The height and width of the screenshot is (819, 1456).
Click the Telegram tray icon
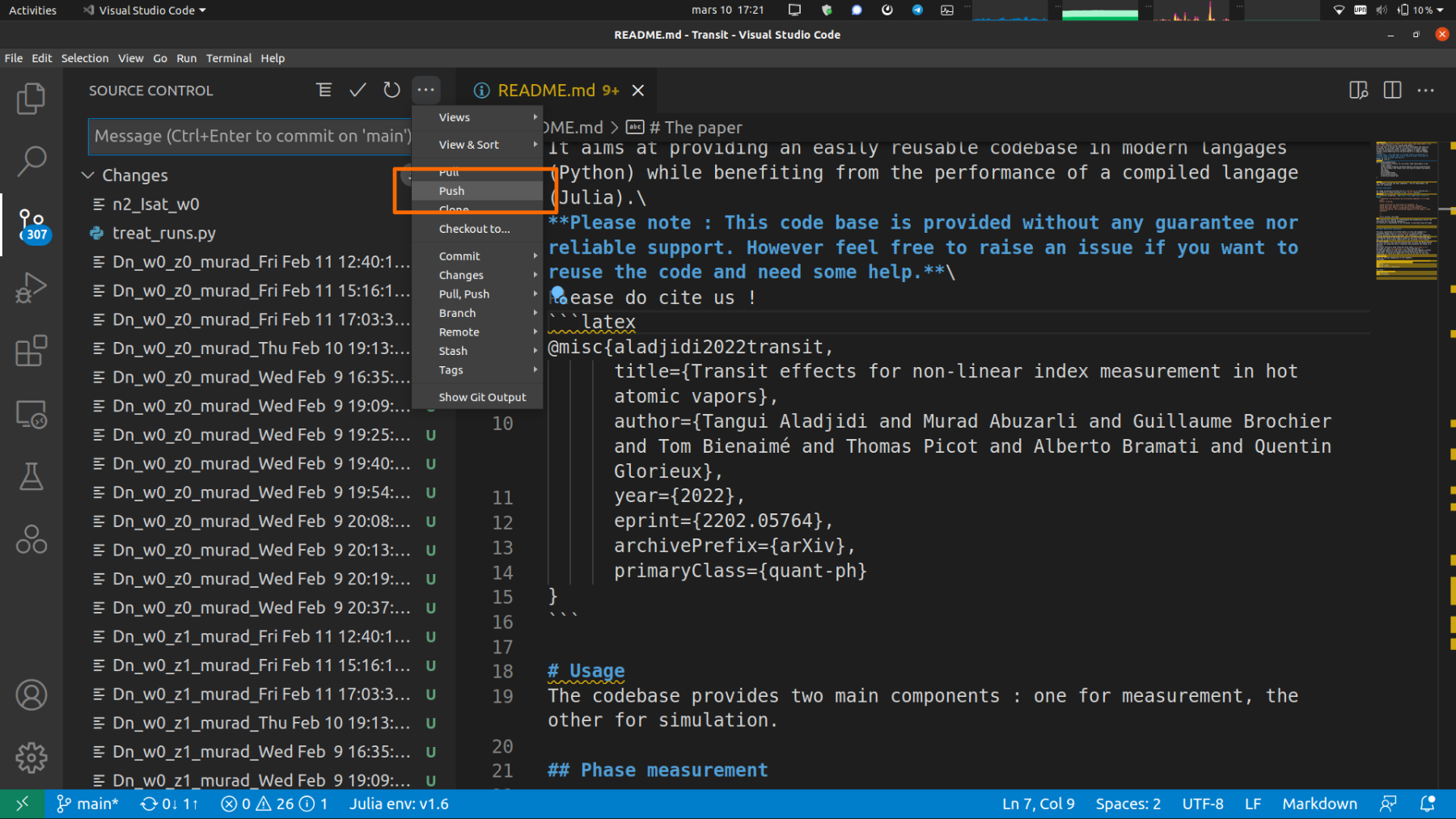coord(917,10)
